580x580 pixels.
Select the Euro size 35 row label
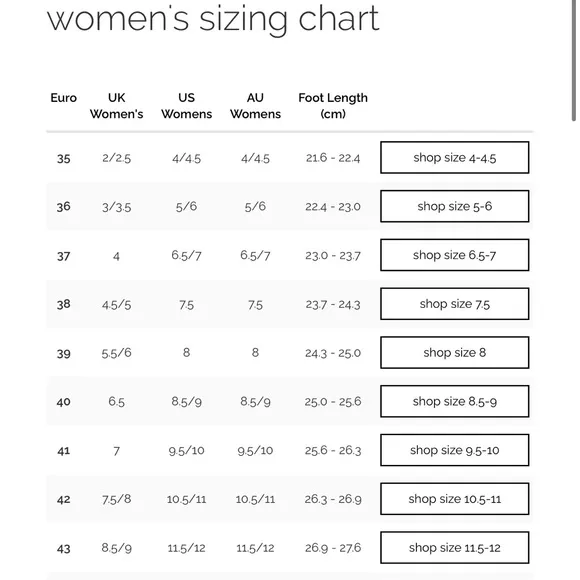point(64,159)
